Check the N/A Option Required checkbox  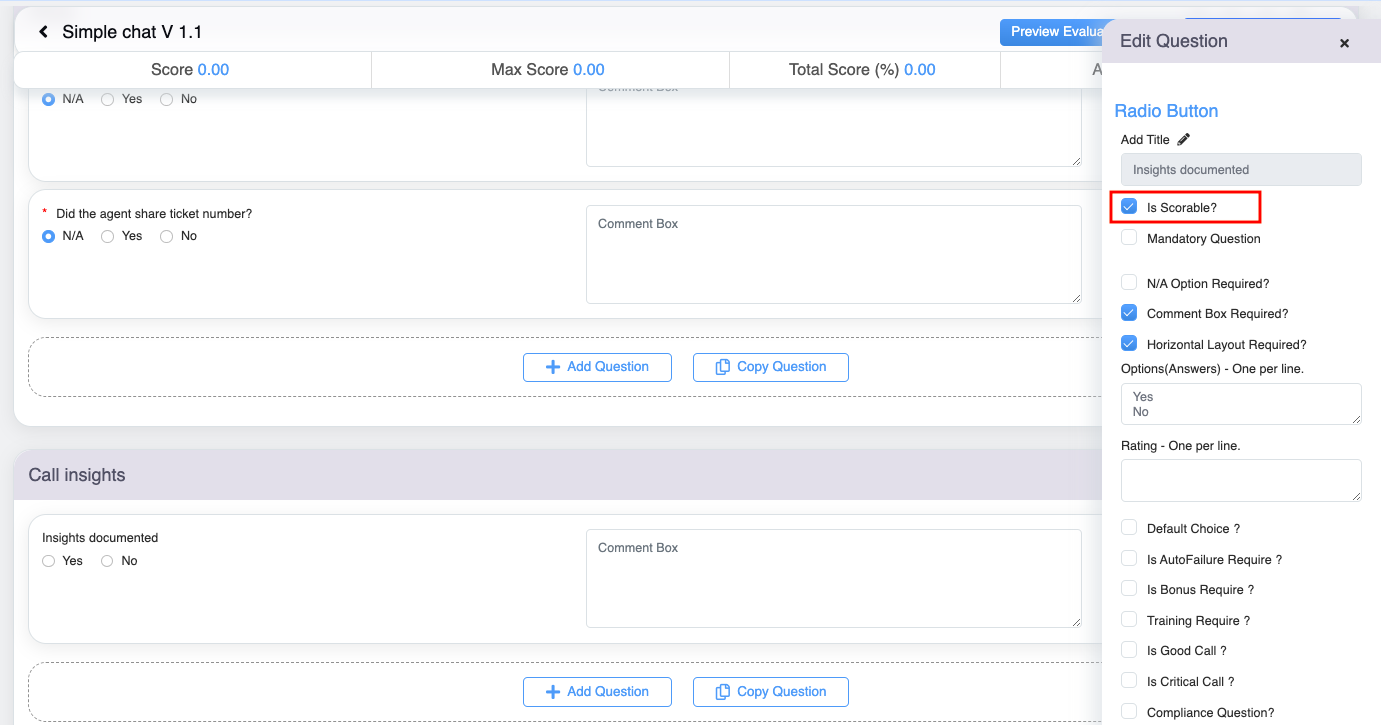tap(1129, 283)
